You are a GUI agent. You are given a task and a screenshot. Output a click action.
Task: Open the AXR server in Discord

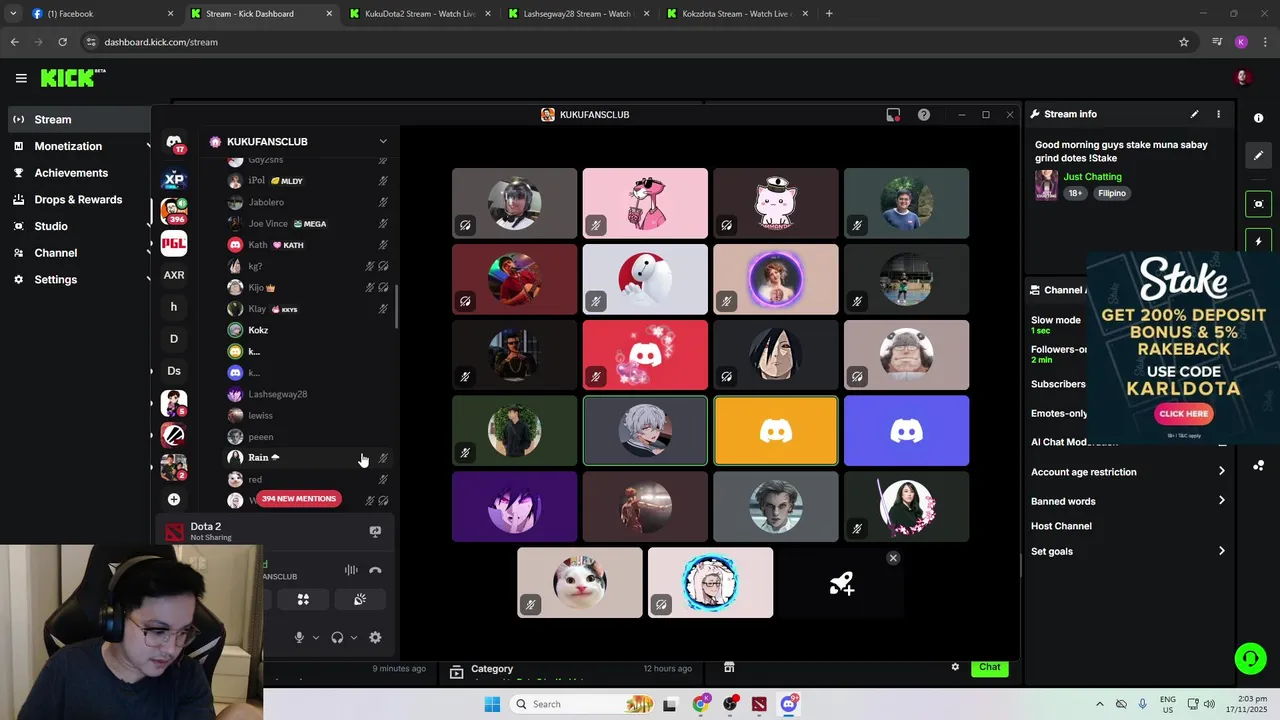[174, 275]
